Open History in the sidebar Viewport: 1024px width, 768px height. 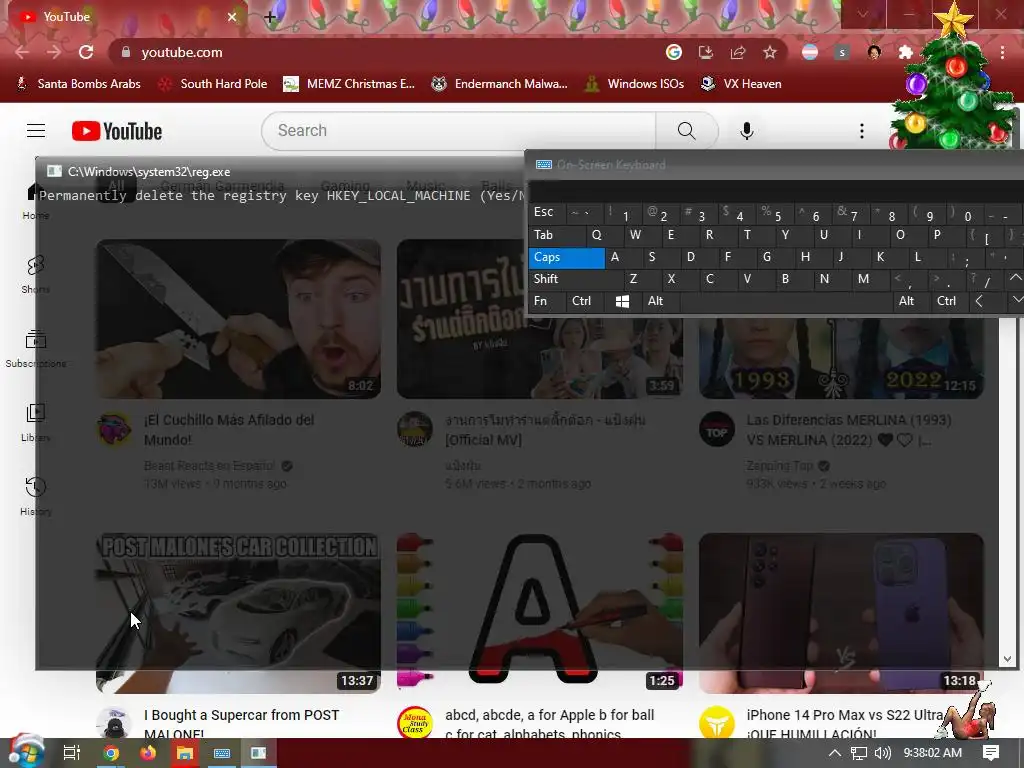click(x=35, y=496)
